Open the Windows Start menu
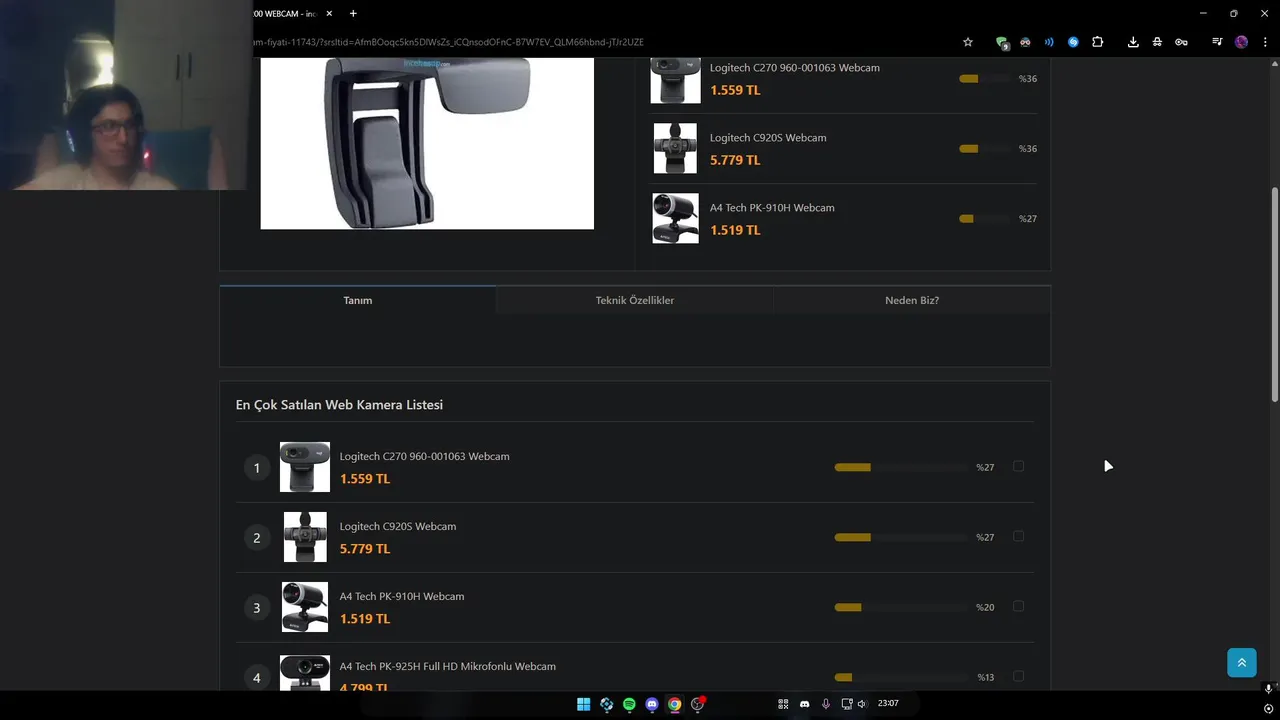This screenshot has height=720, width=1280. [x=583, y=704]
